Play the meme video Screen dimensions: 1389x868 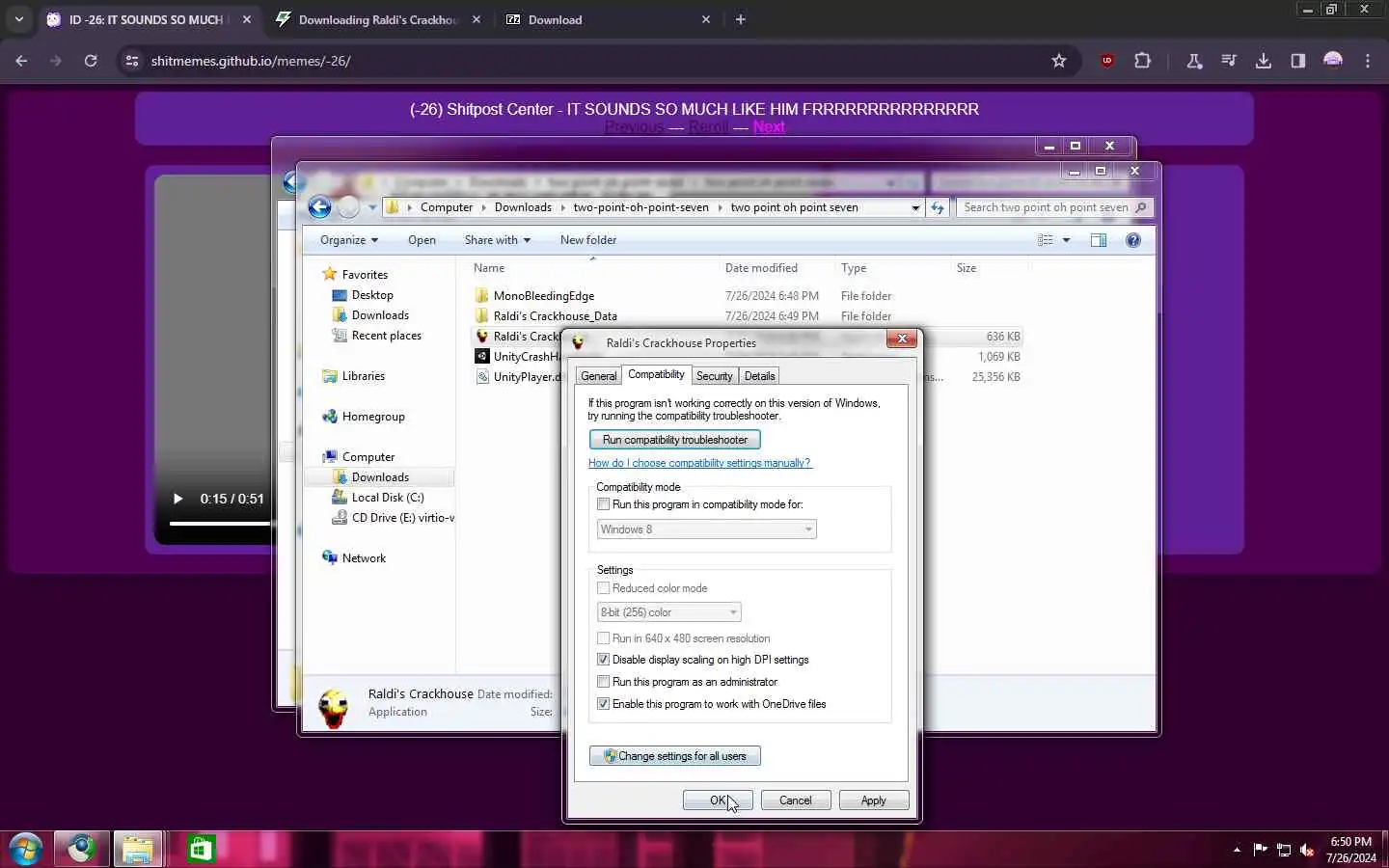177,499
